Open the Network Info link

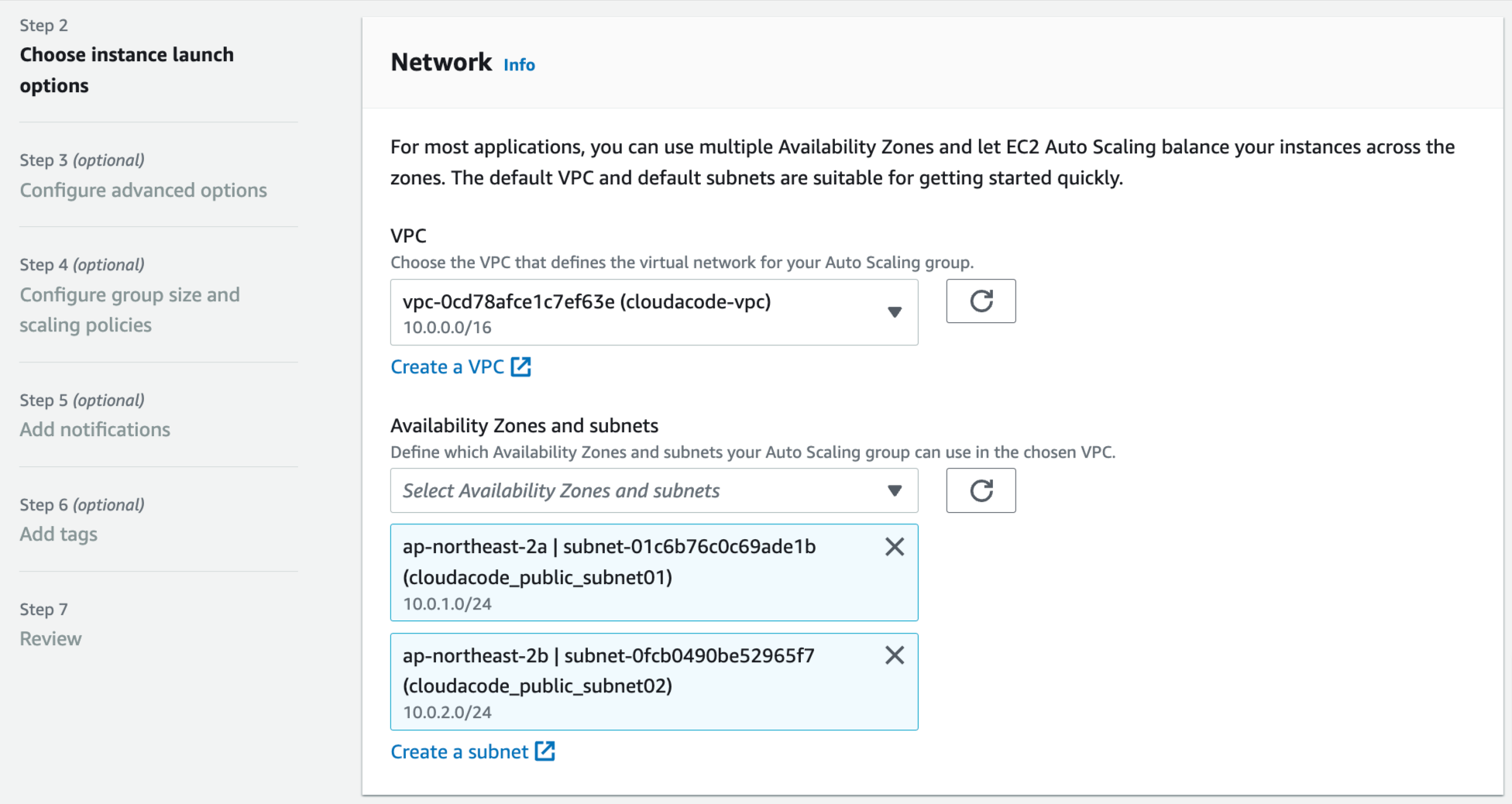[x=519, y=65]
